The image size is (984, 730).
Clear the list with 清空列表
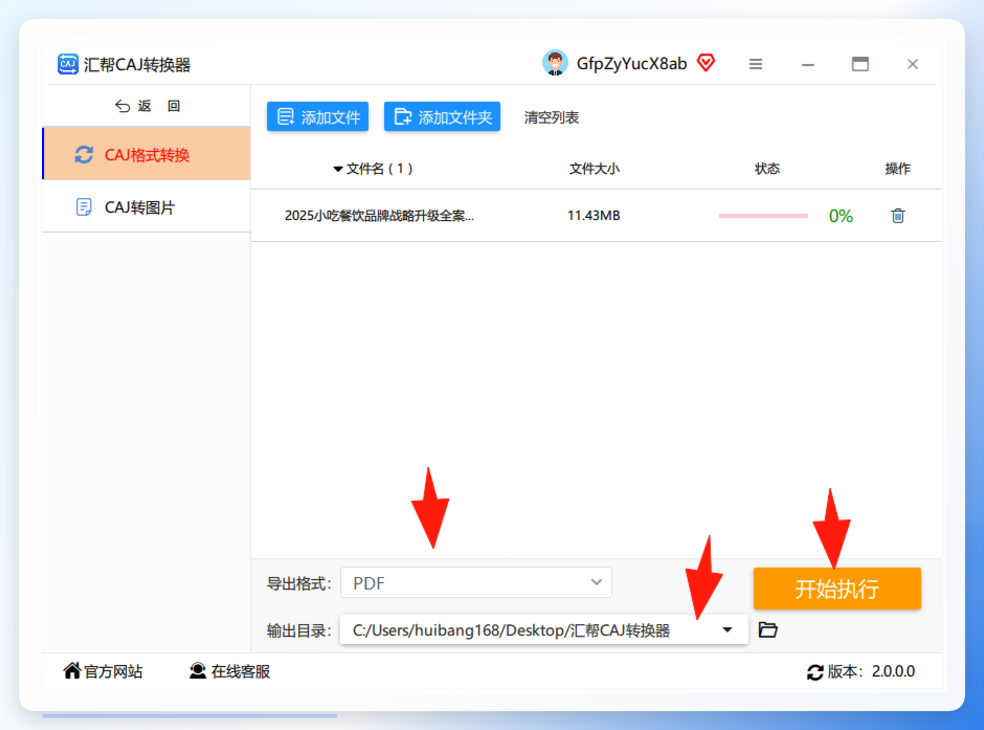pyautogui.click(x=551, y=117)
